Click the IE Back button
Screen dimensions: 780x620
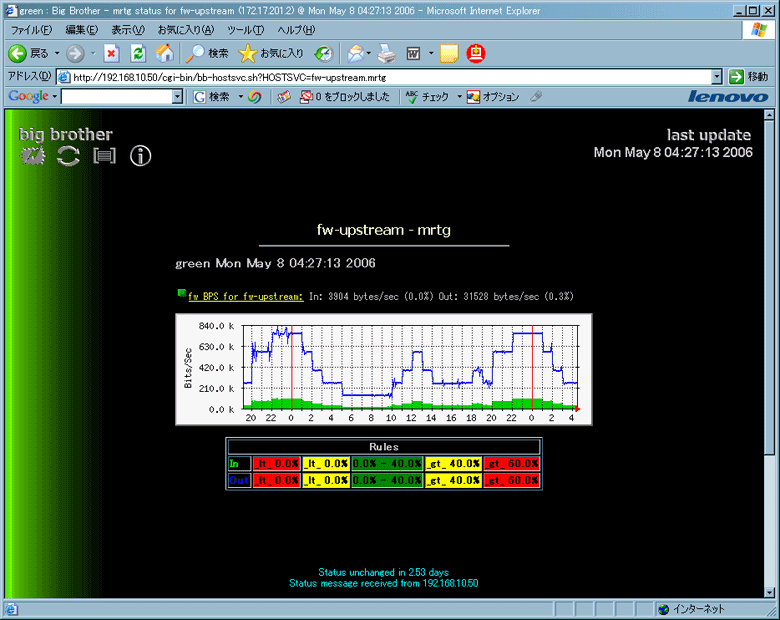[x=28, y=53]
